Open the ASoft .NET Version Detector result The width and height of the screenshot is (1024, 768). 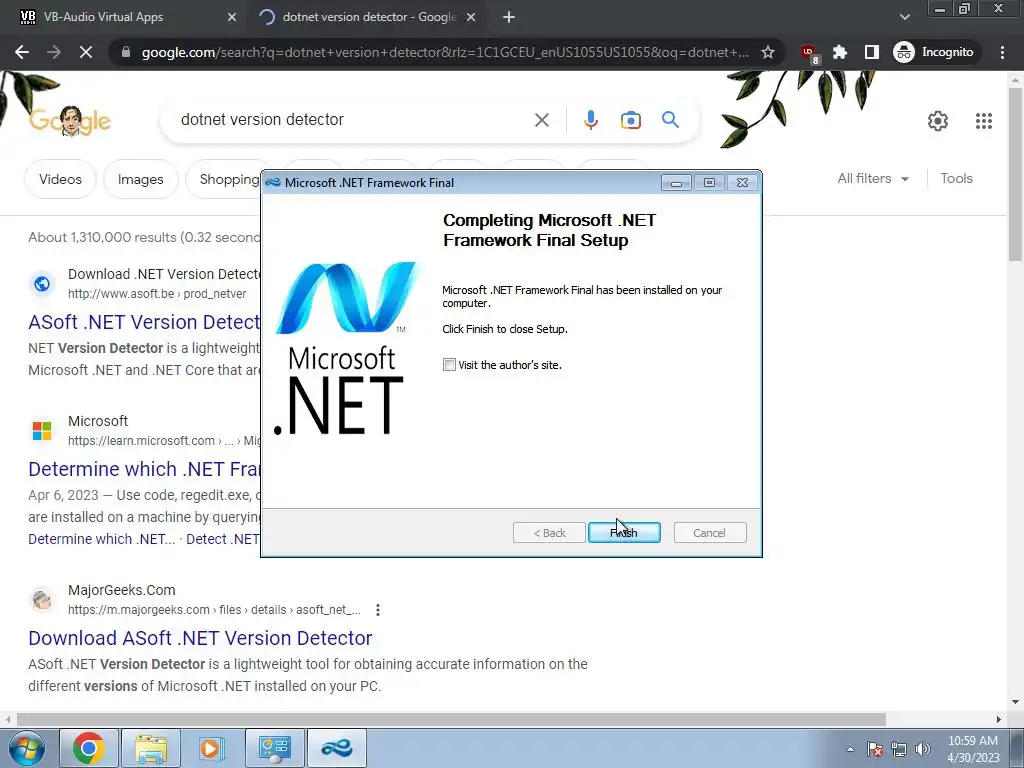coord(144,322)
